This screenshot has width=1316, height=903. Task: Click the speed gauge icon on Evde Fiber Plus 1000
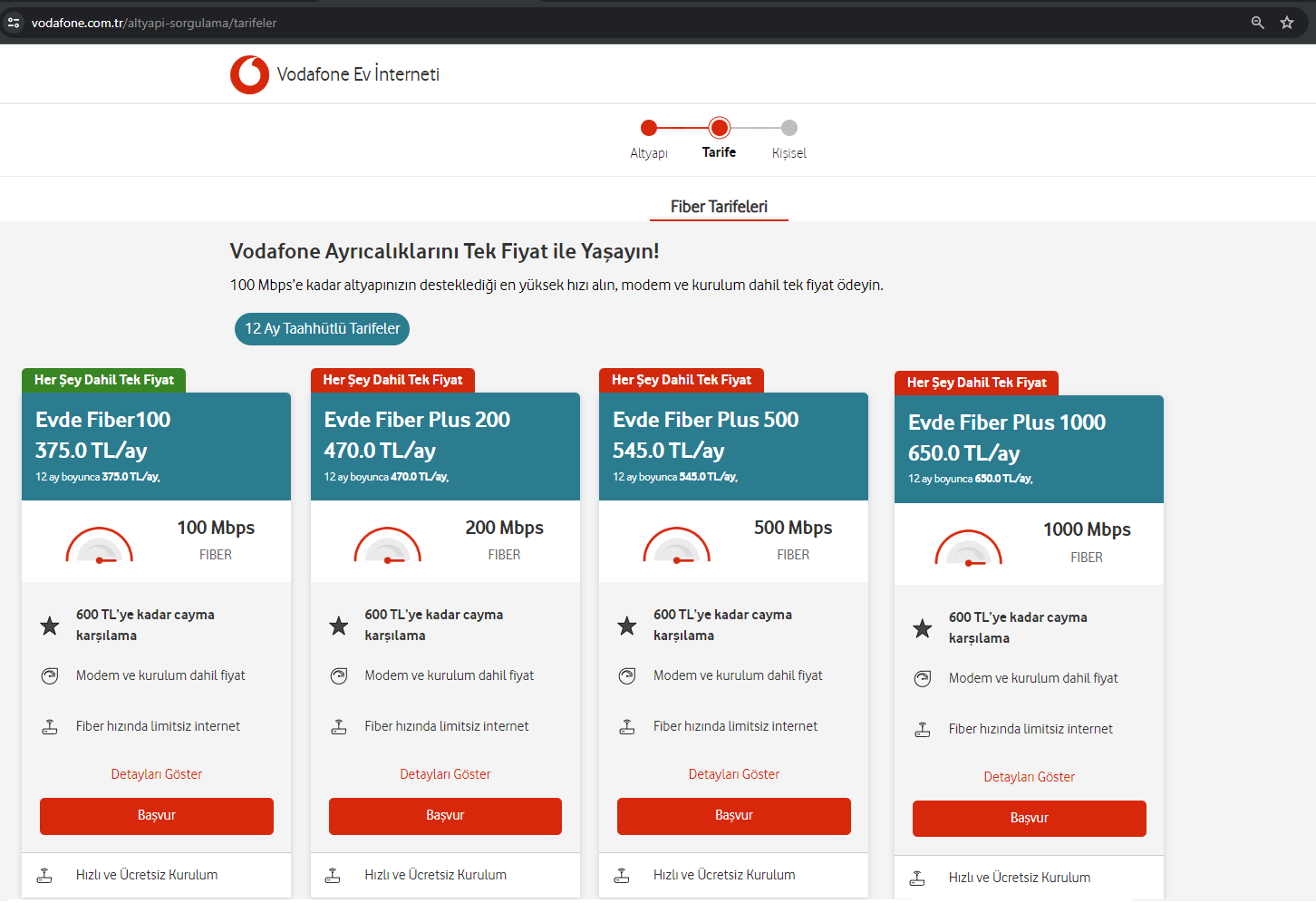pyautogui.click(x=969, y=548)
